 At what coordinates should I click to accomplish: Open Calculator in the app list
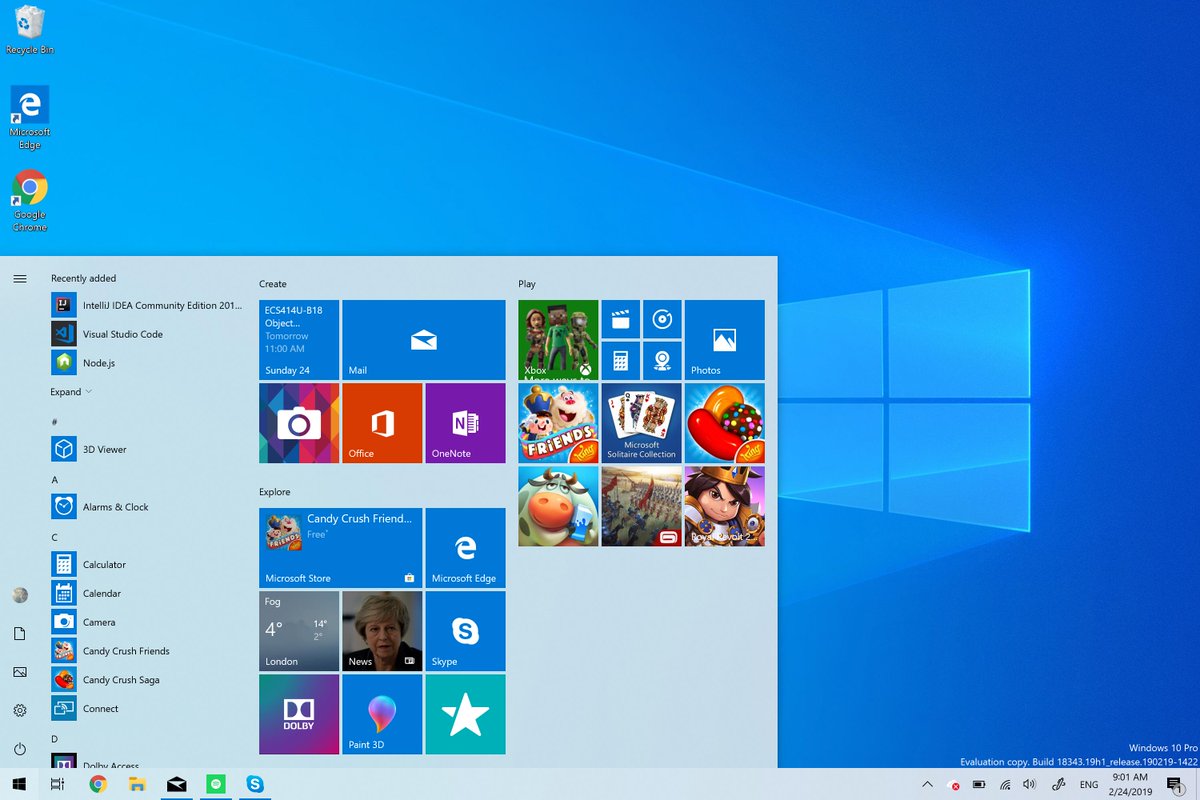coord(147,564)
